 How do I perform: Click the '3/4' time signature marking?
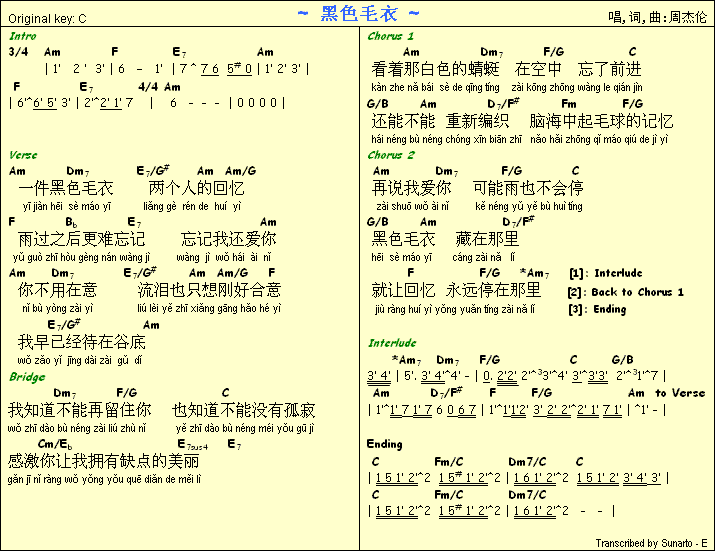(18, 52)
